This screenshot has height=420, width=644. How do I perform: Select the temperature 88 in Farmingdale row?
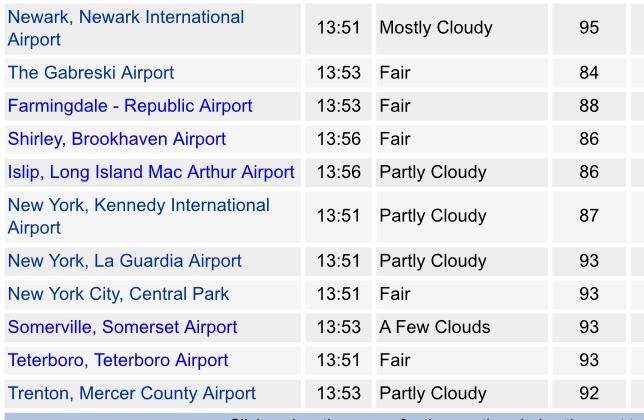[589, 106]
